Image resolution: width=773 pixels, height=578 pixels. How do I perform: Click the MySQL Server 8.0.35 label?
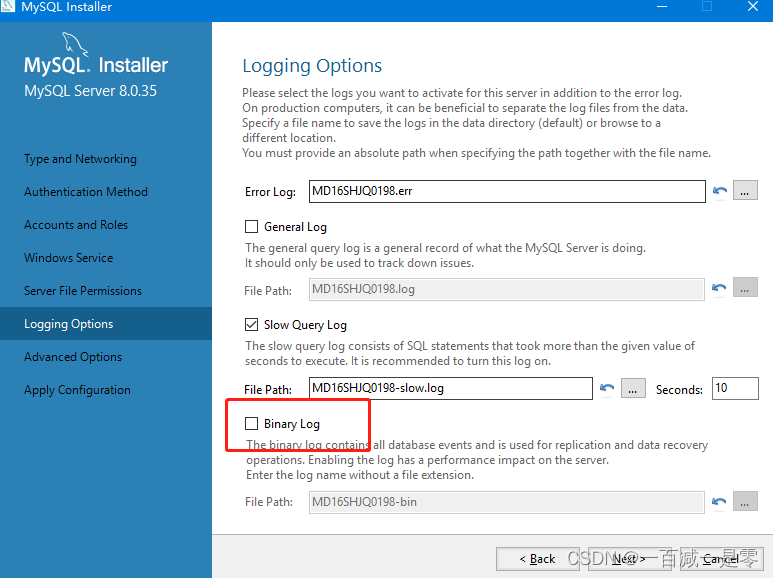pyautogui.click(x=91, y=91)
